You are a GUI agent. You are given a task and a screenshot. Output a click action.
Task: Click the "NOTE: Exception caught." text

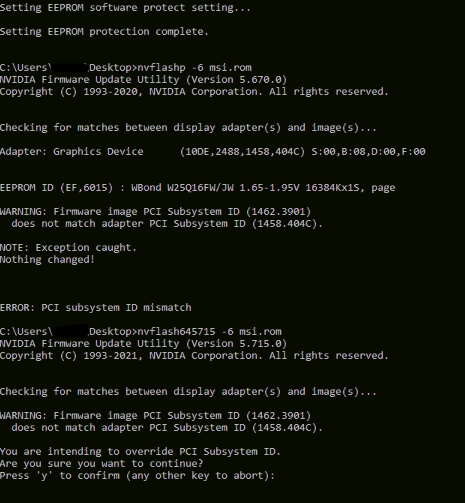[68, 248]
